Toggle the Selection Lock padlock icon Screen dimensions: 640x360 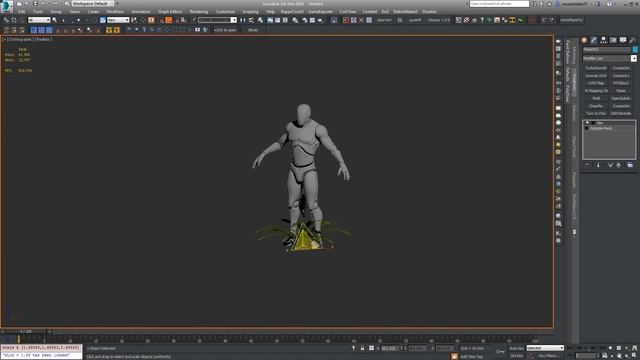pos(362,348)
